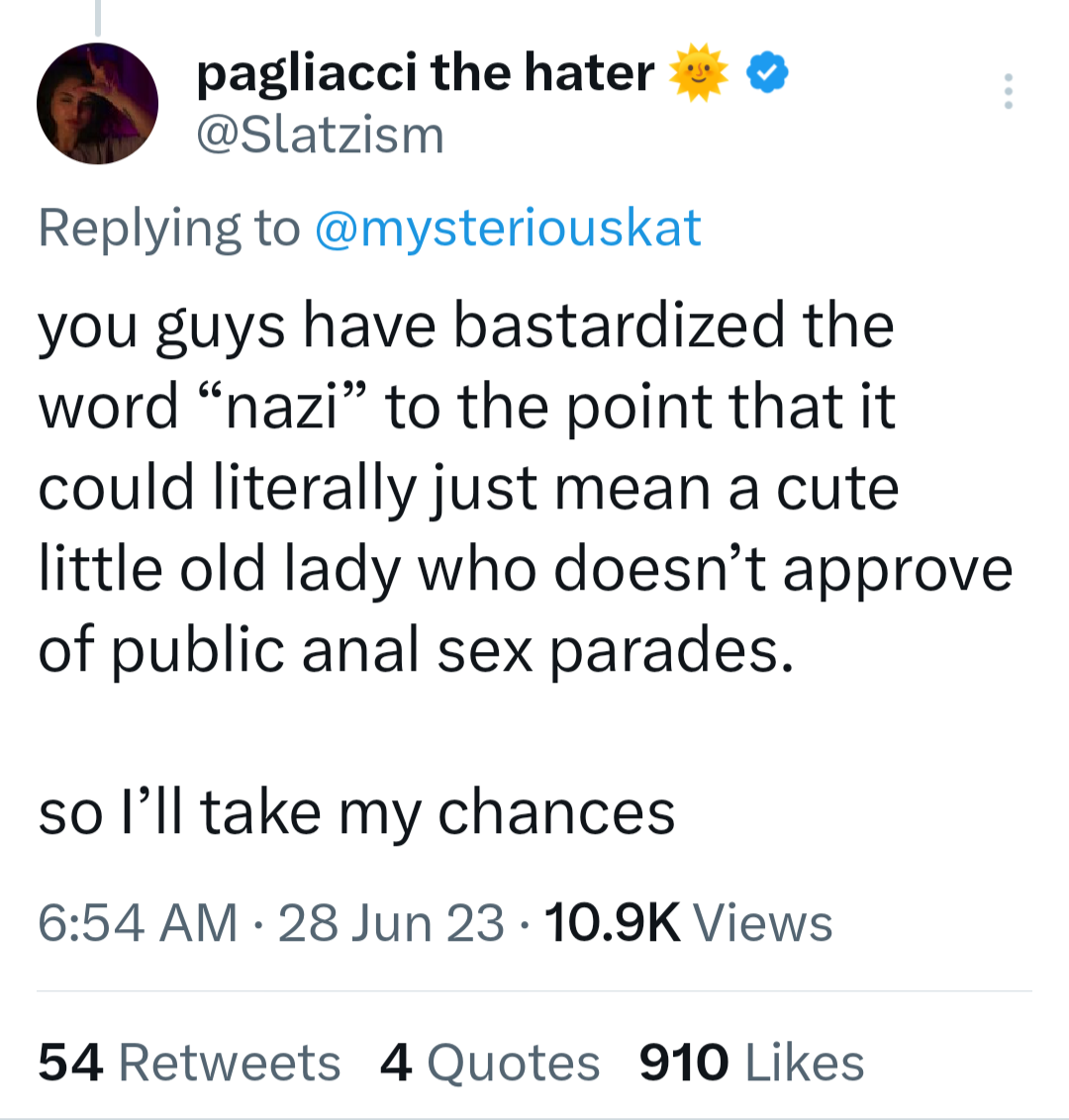Click the 28 Jun 23 date
Viewport: 1069px width, 1120px height.
click(391, 922)
